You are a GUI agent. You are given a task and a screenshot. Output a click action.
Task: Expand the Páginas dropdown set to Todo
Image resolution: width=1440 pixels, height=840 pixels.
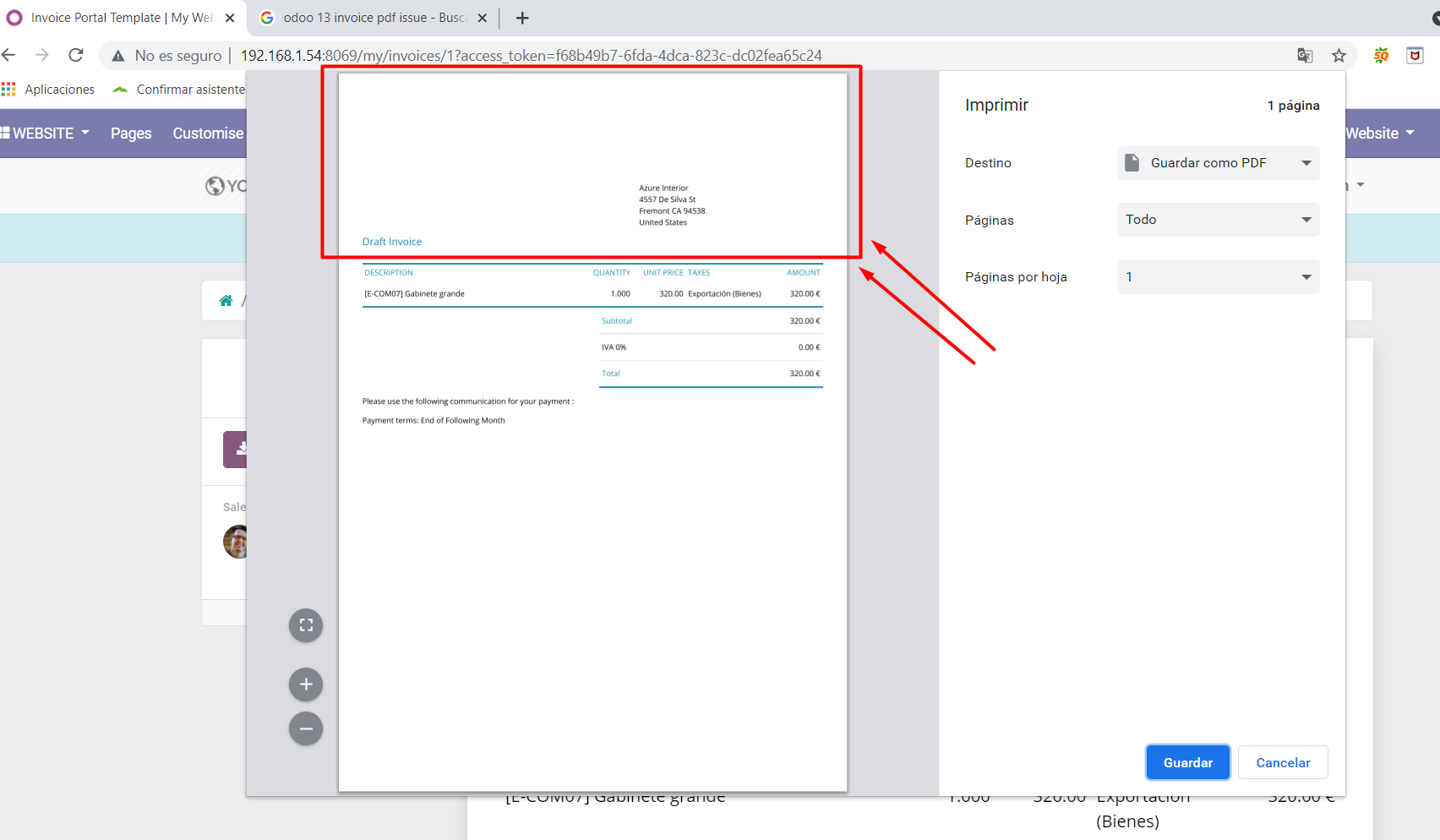[x=1217, y=220]
